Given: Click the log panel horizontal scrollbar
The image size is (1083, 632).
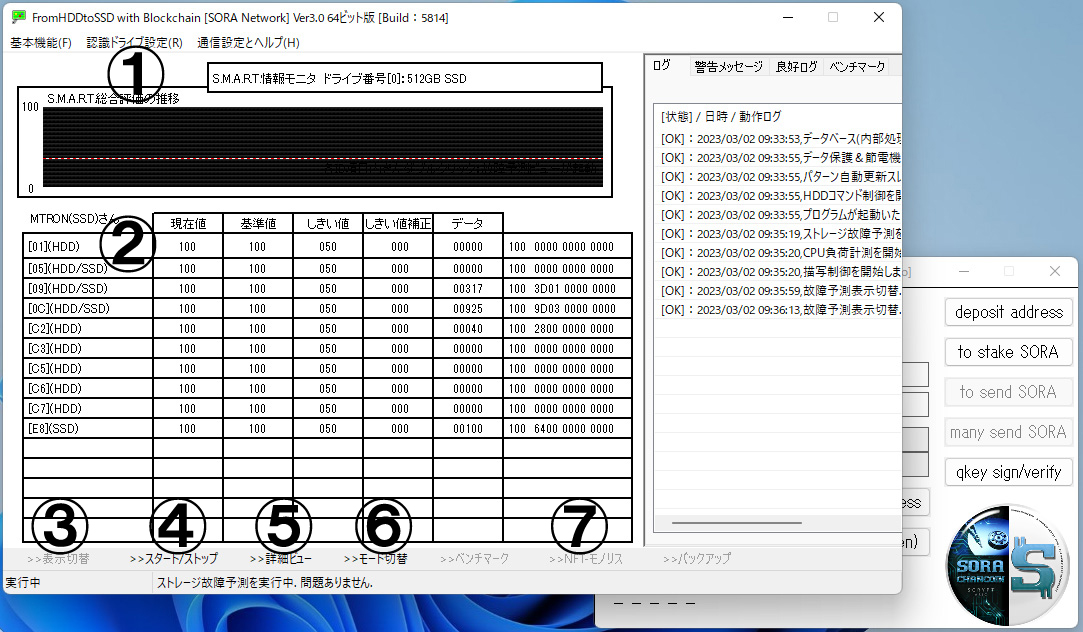Looking at the screenshot, I should [x=736, y=523].
